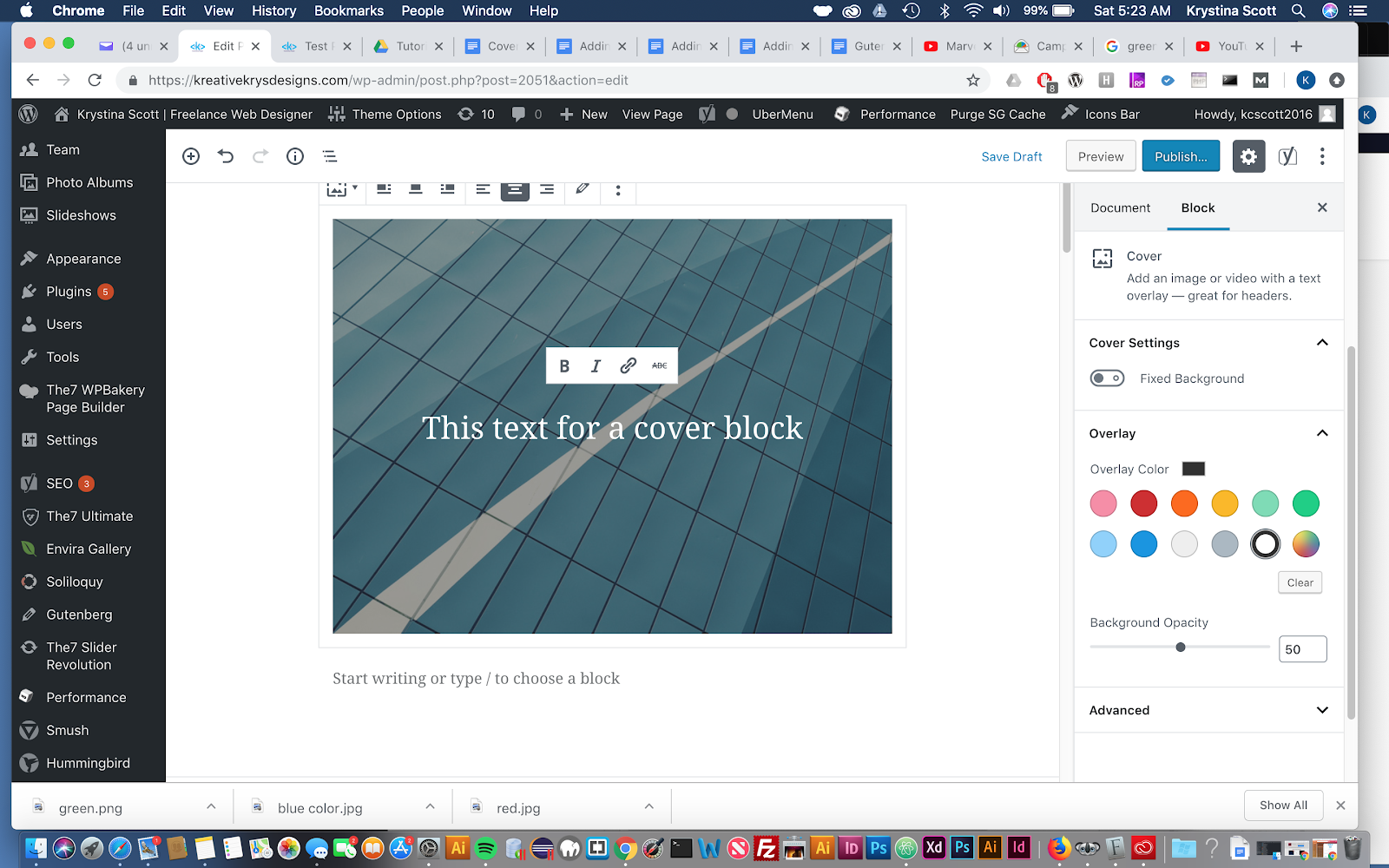Image resolution: width=1389 pixels, height=868 pixels.
Task: Click the Background Opacity slider handle
Action: (1181, 648)
